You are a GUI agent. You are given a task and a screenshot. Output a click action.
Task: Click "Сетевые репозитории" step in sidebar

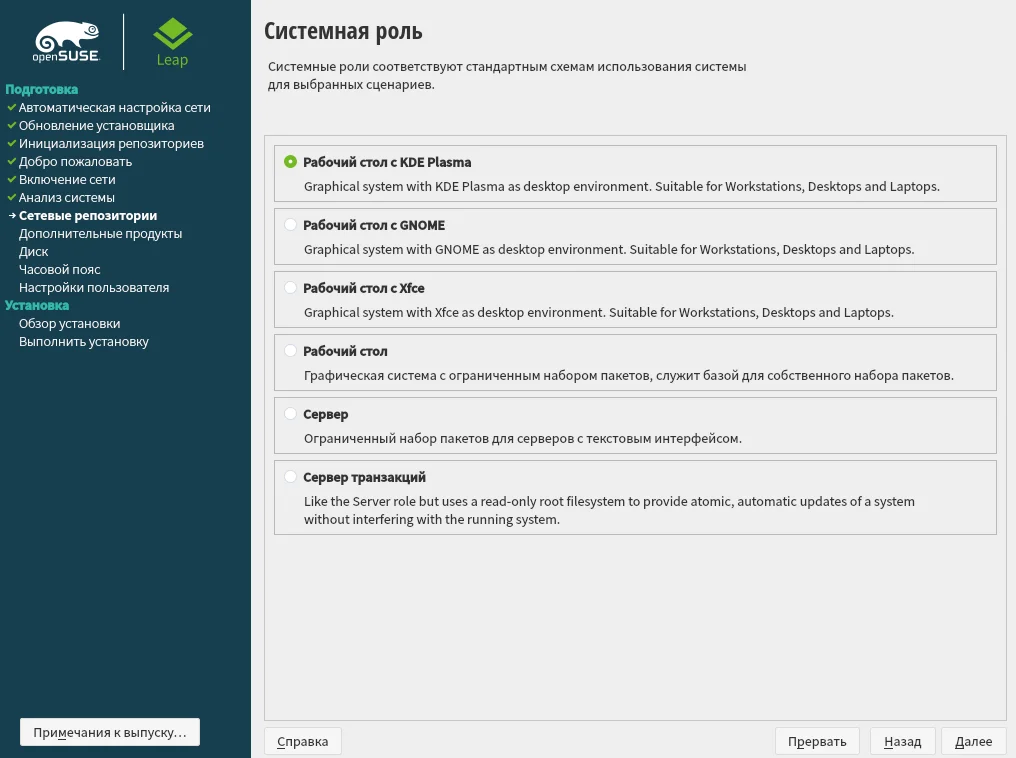coord(88,215)
